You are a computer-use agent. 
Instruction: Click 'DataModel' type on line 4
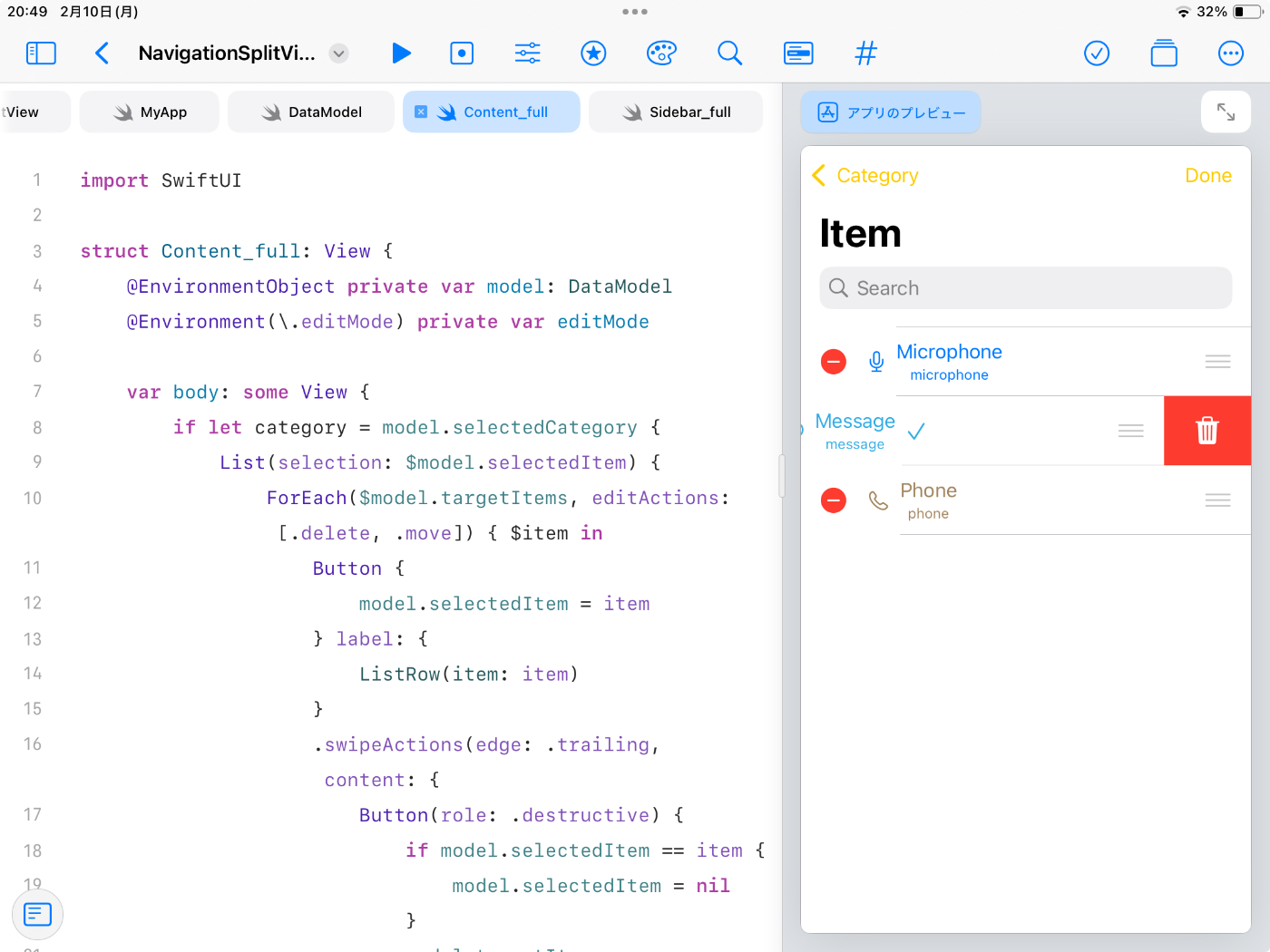(620, 287)
